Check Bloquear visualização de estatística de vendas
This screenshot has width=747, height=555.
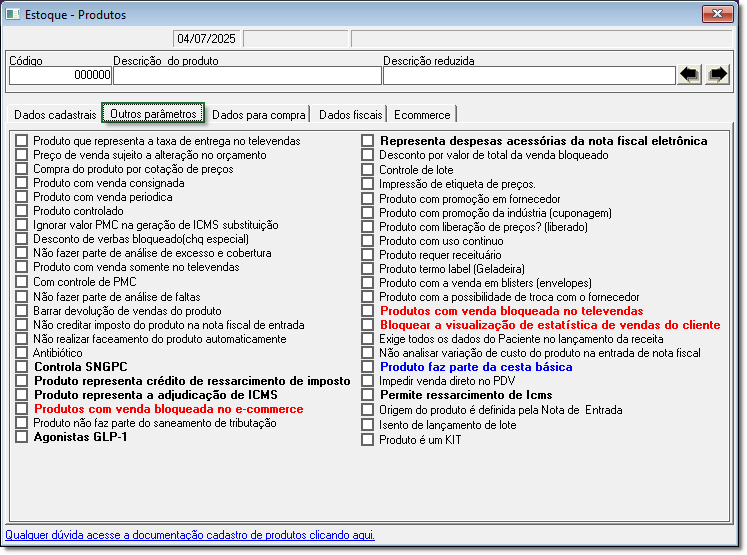(x=367, y=325)
